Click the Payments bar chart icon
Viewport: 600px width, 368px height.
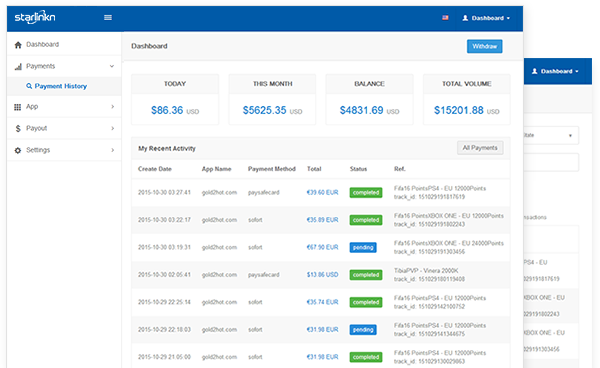(x=18, y=67)
